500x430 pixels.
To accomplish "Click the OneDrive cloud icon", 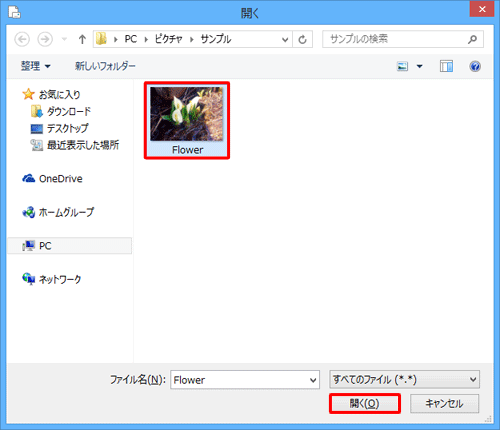I will (x=29, y=178).
